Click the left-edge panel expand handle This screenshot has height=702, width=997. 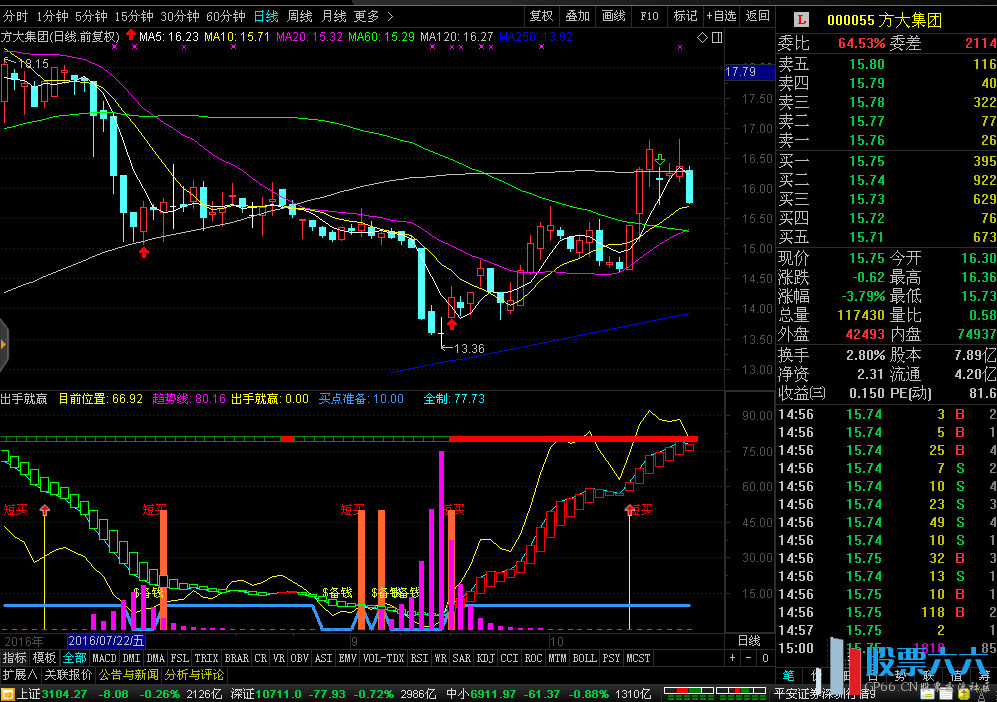[4, 344]
